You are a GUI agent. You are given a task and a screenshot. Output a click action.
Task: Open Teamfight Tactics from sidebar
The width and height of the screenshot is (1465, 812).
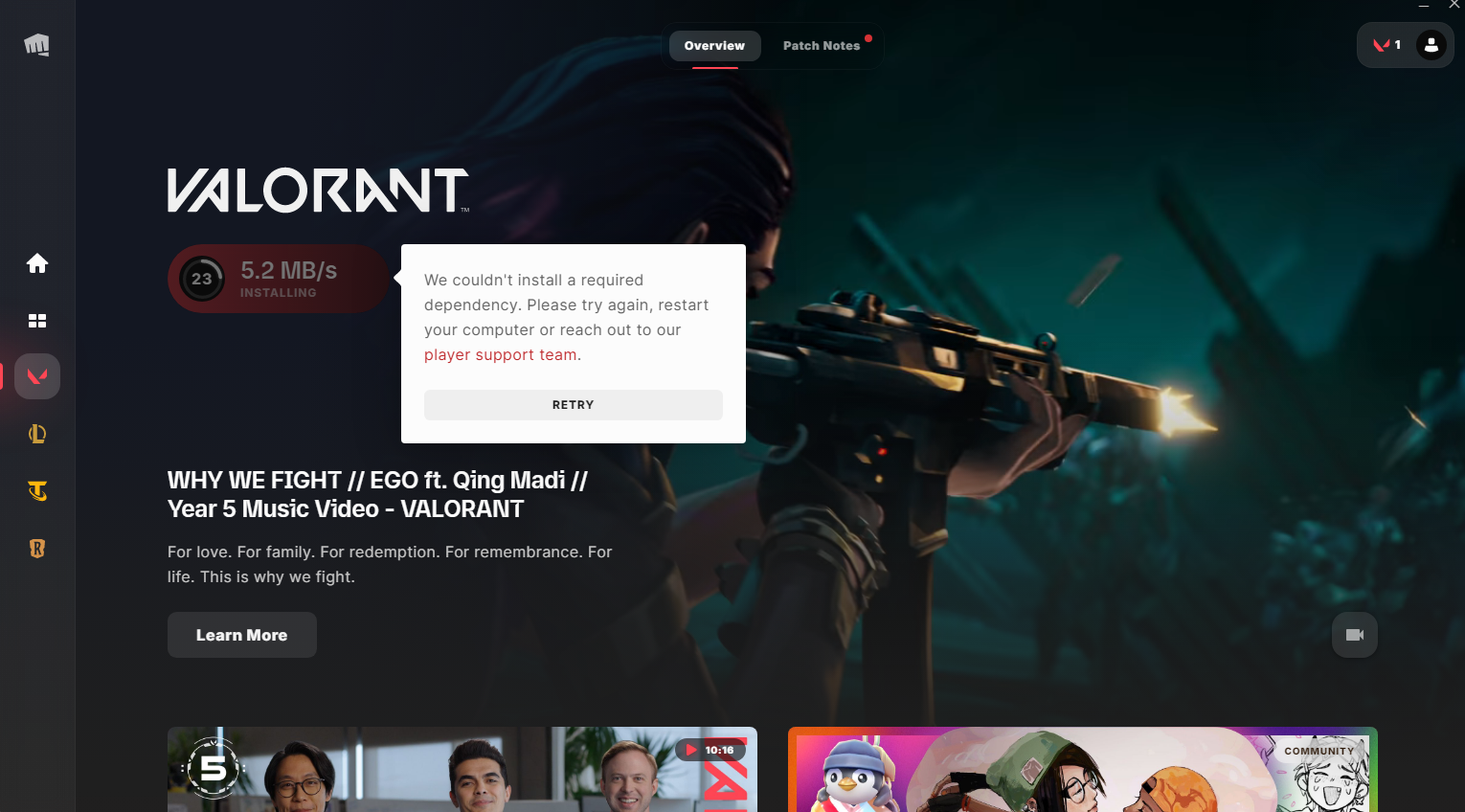pyautogui.click(x=37, y=491)
